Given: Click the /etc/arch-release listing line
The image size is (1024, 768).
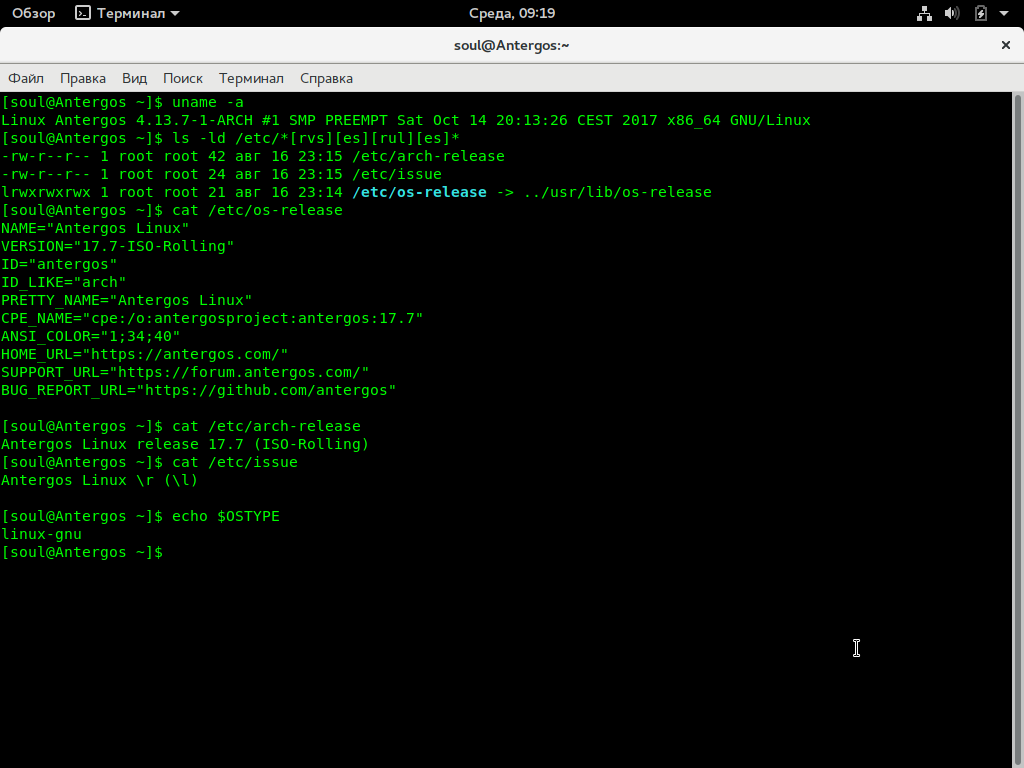Looking at the screenshot, I should click(253, 156).
